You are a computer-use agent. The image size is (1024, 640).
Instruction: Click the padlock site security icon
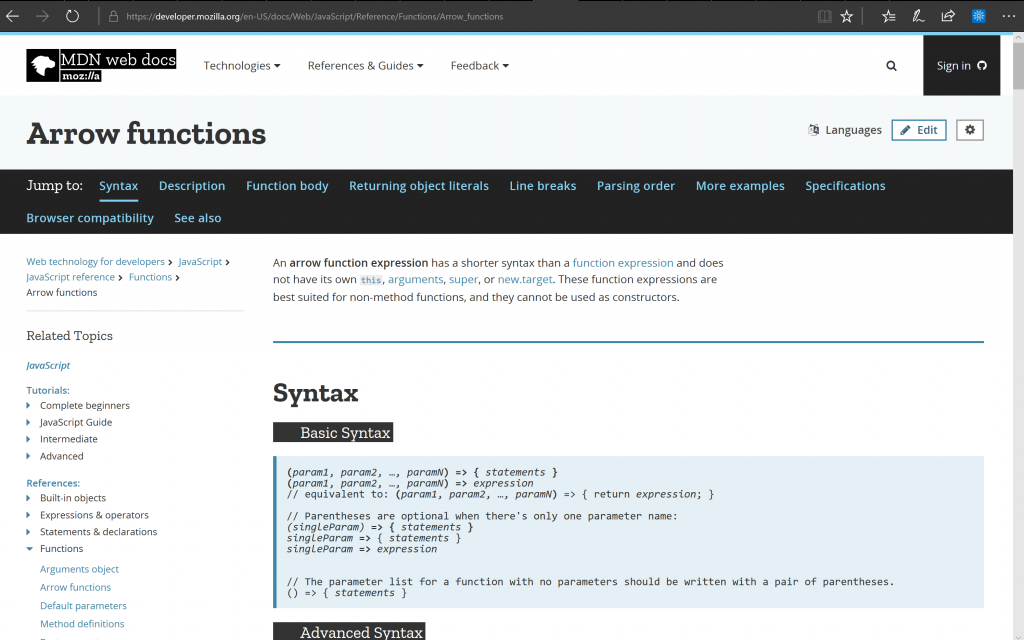click(x=113, y=16)
